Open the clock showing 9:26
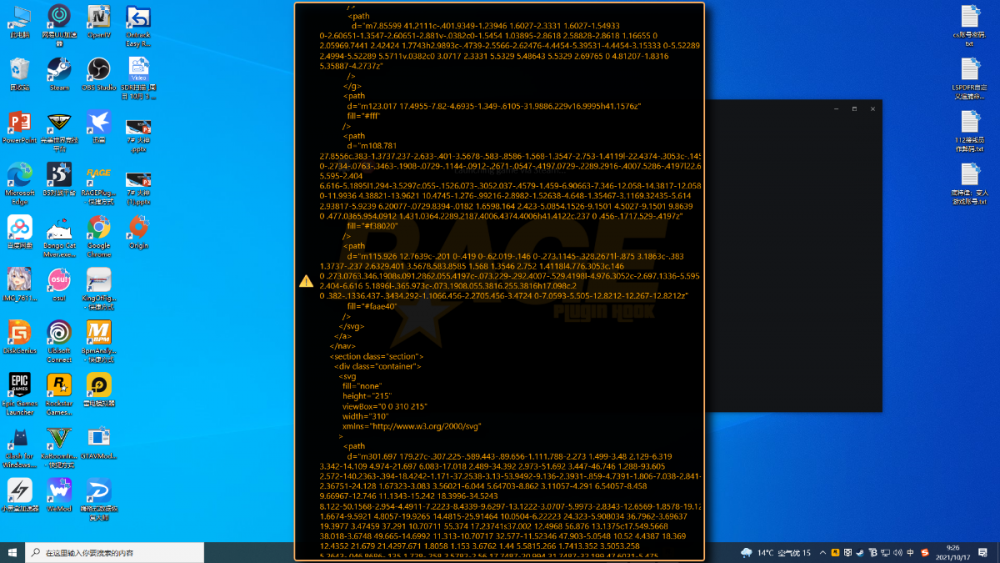Screen dimensions: 1000x563 pos(953,552)
